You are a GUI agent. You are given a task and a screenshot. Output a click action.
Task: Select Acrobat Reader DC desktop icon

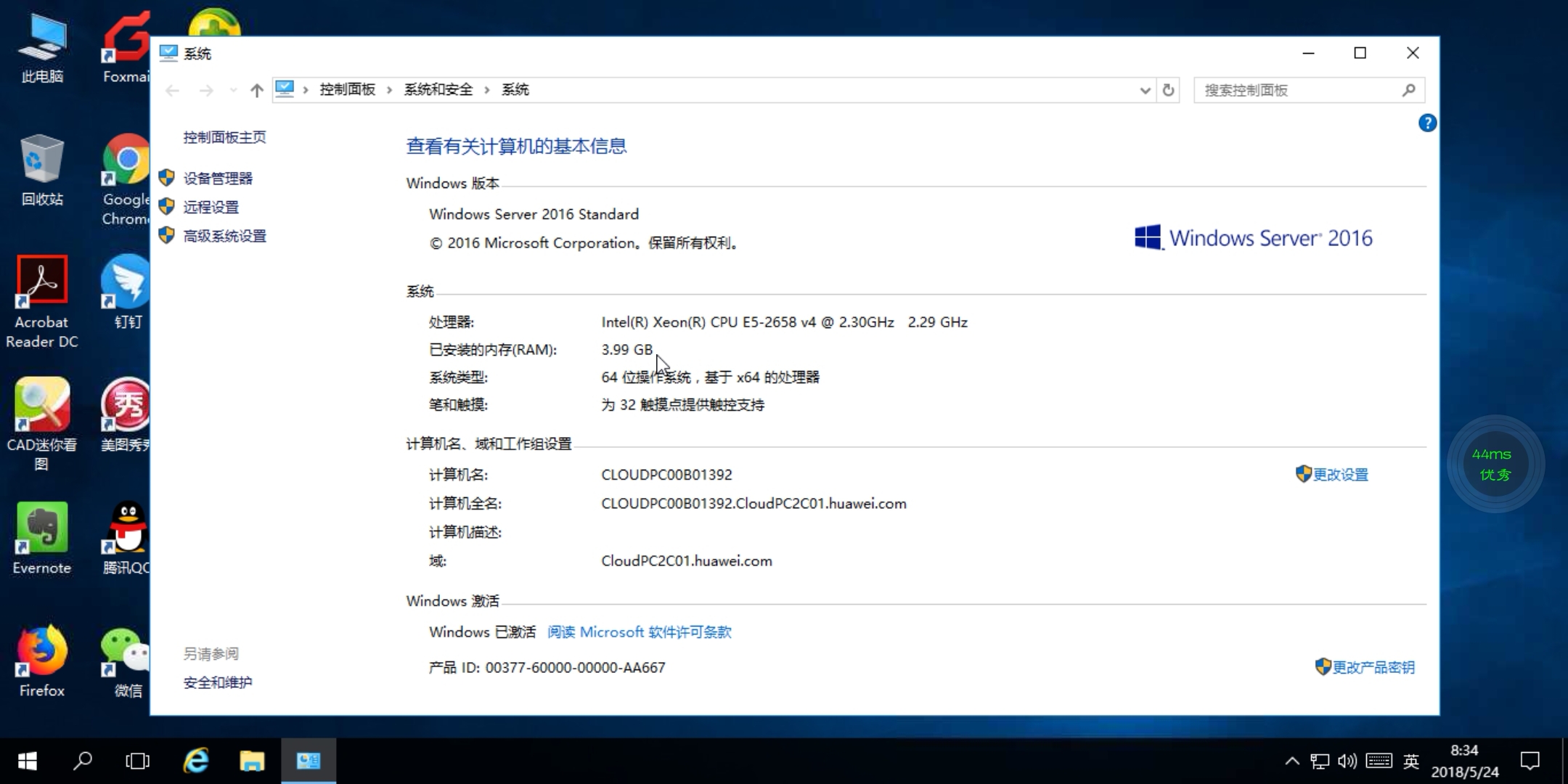[42, 302]
